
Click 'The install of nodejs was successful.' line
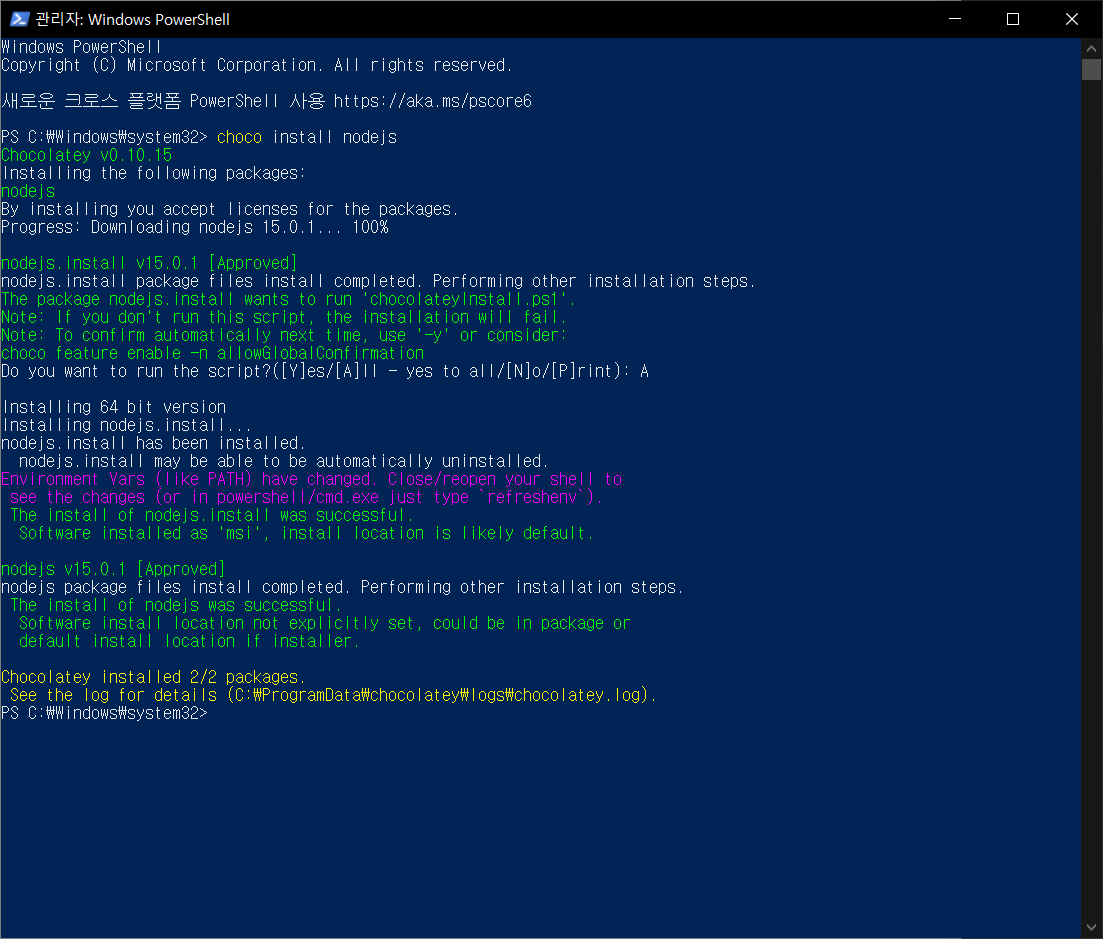(176, 605)
